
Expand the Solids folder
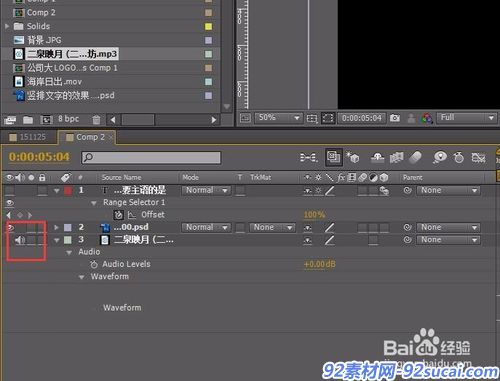pyautogui.click(x=7, y=26)
